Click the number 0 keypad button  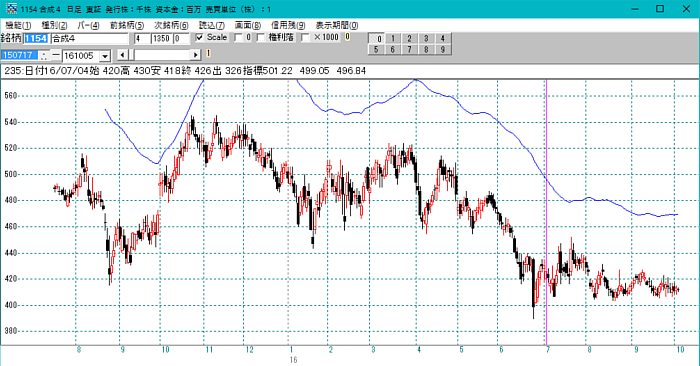coord(376,38)
